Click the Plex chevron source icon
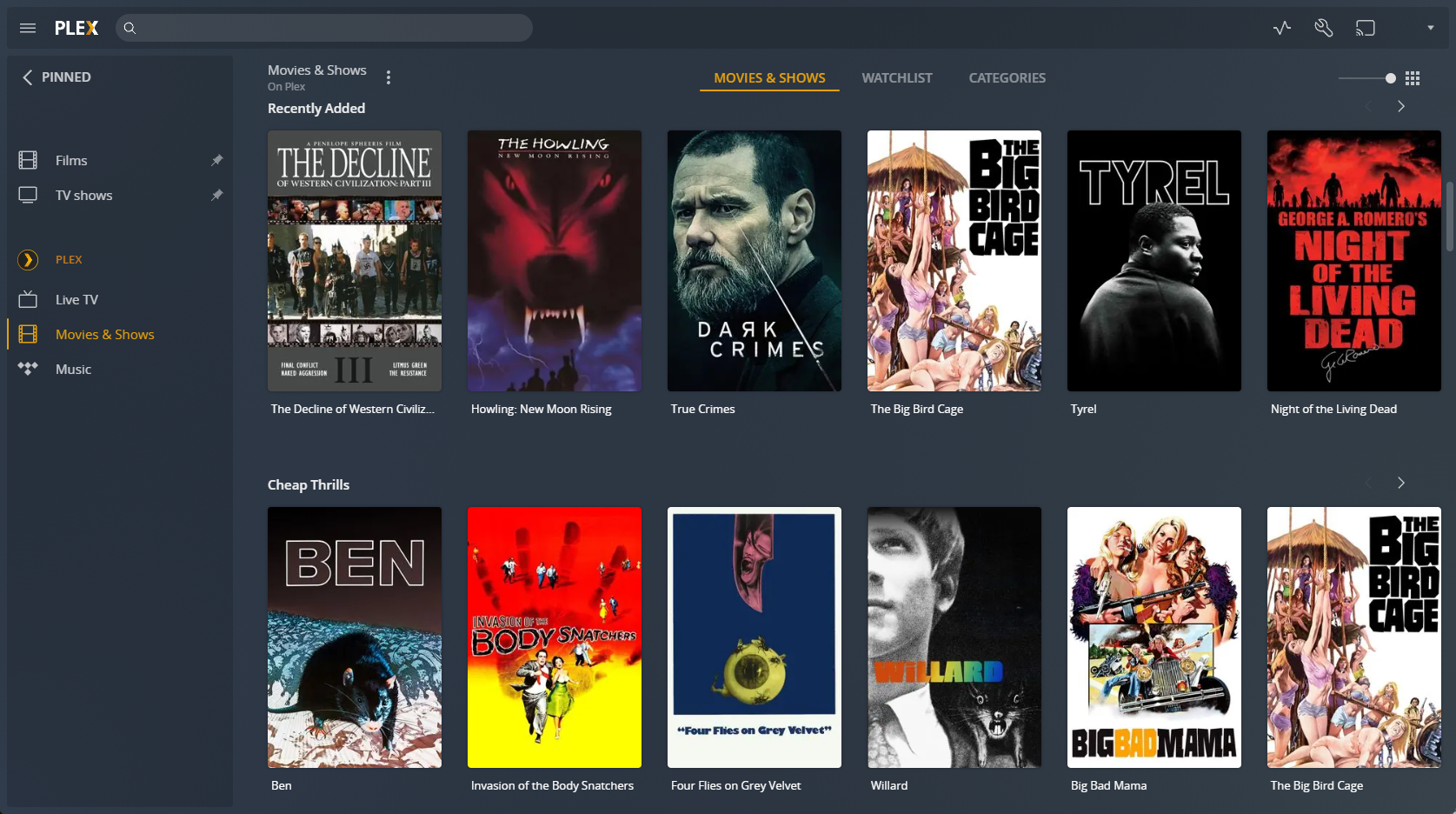 (28, 259)
